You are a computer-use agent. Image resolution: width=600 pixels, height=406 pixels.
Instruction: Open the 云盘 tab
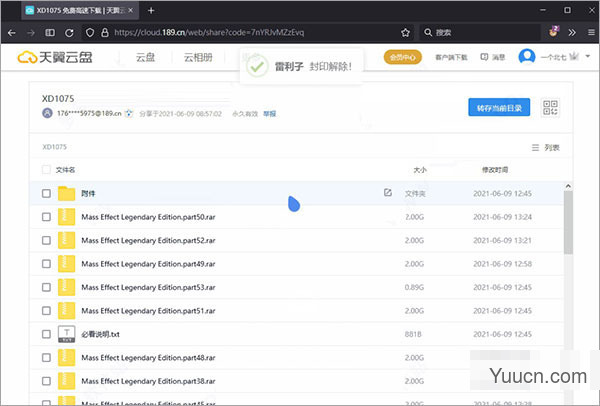click(145, 57)
